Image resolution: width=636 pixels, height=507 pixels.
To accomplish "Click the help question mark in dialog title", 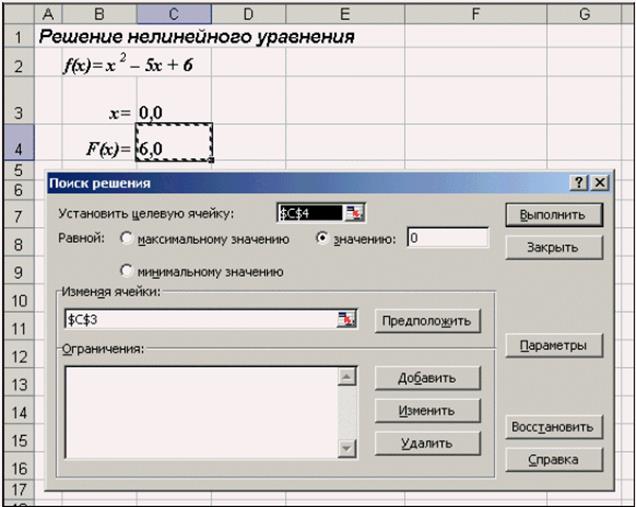I will [580, 183].
